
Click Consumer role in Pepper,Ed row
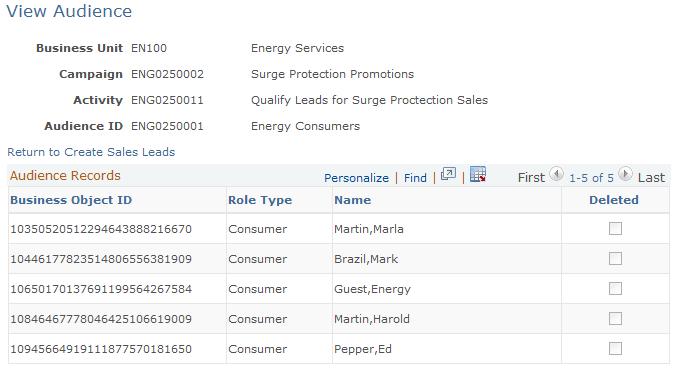[x=257, y=349]
